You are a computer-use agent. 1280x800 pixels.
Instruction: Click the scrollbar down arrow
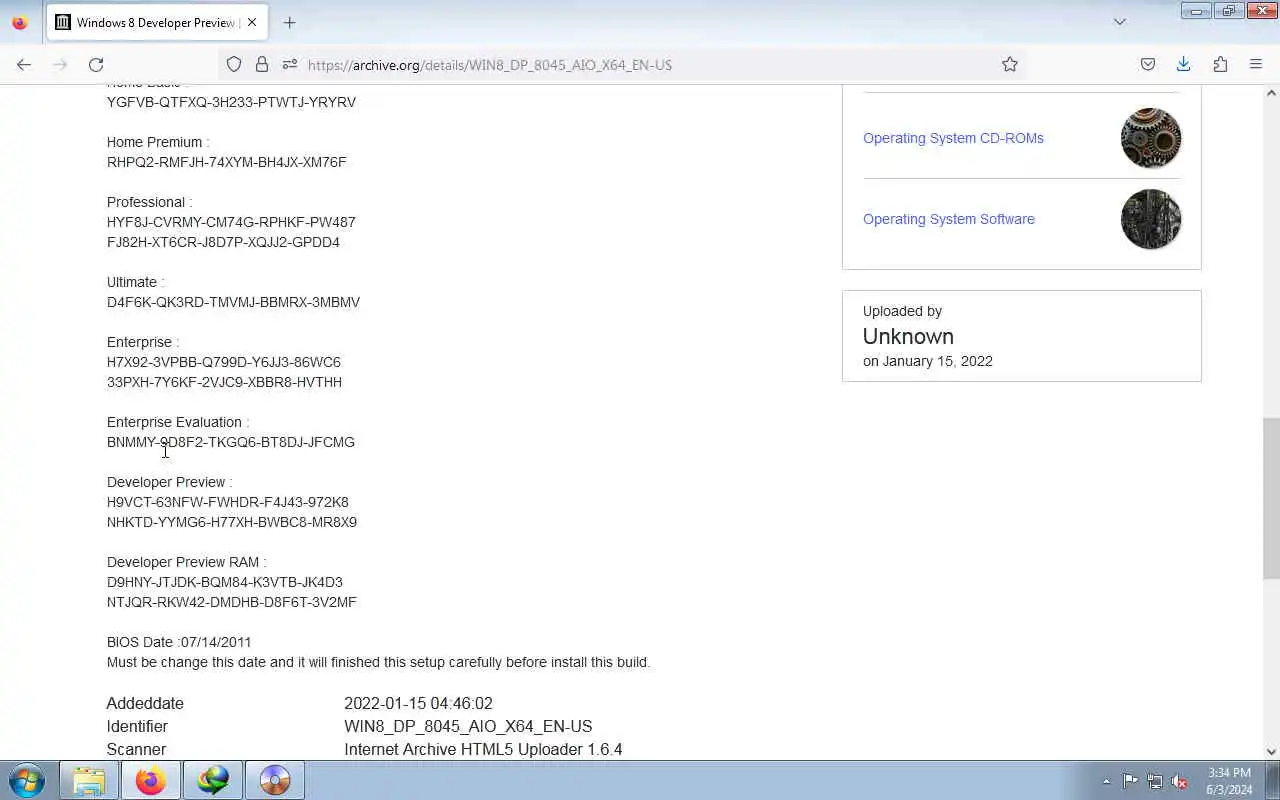(x=1271, y=752)
